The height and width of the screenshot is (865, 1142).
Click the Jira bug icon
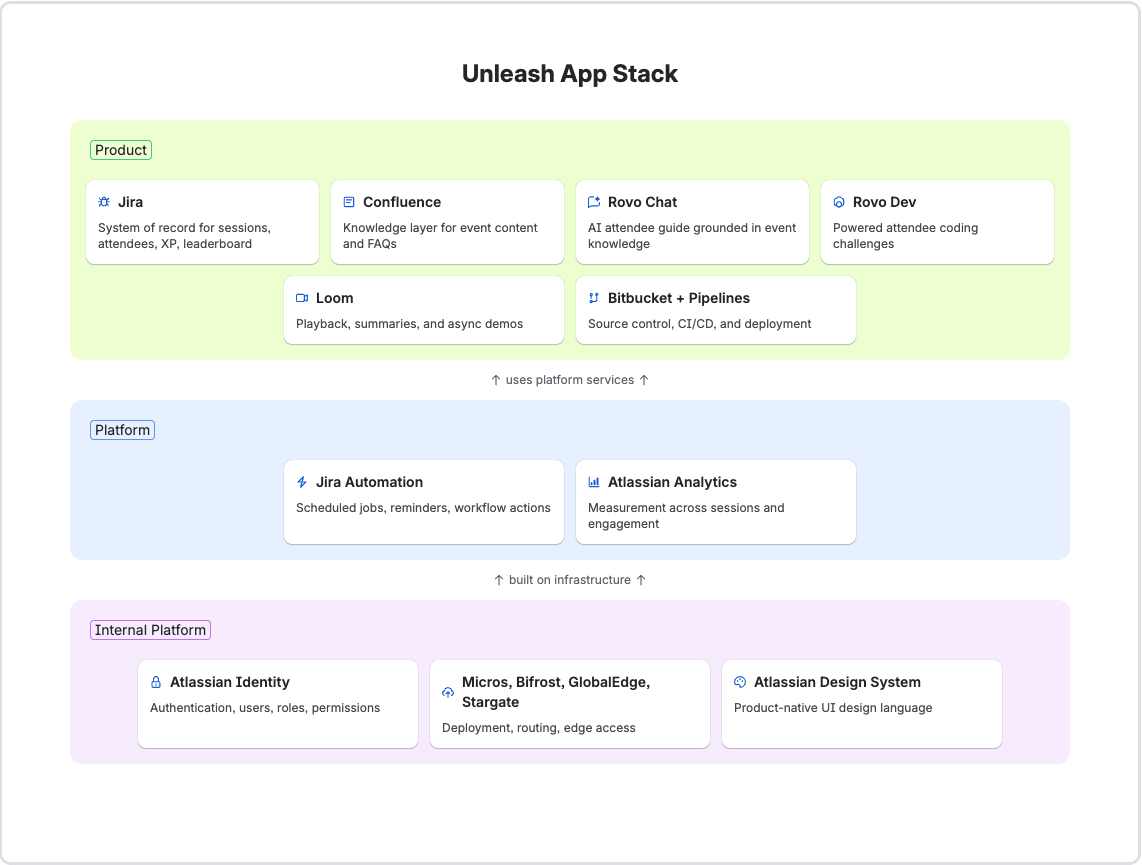point(104,202)
